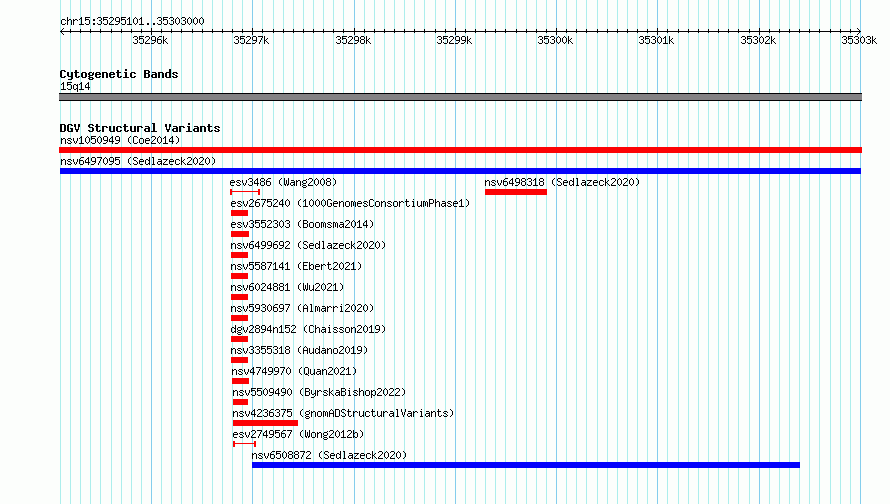This screenshot has width=890, height=504.
Task: Open esv2749567 (Wong2012b) variant
Action: [298, 434]
